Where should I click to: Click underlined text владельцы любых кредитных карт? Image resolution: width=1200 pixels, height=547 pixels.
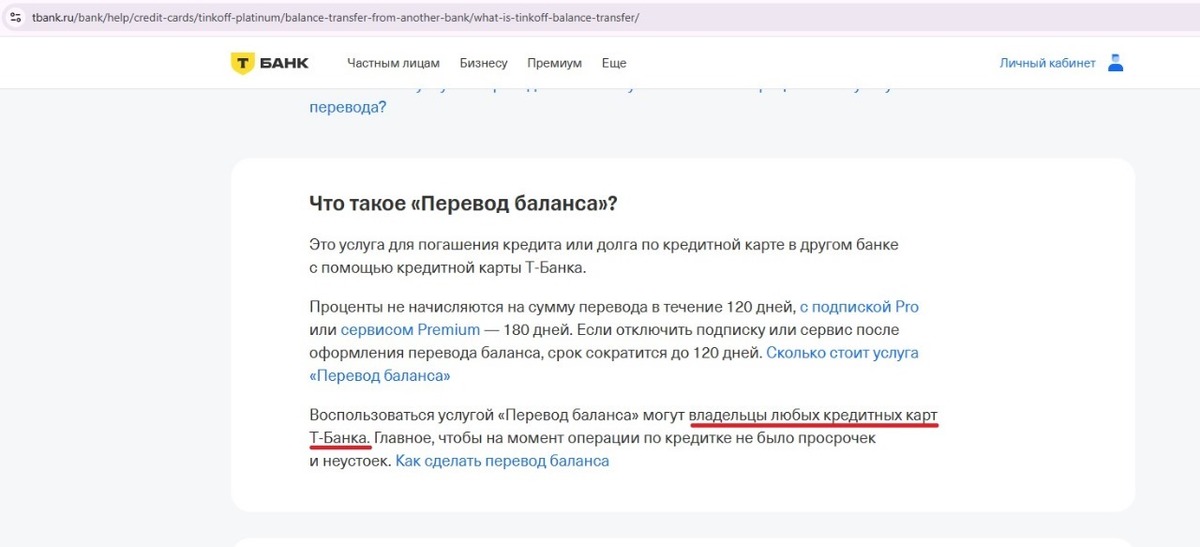(814, 415)
